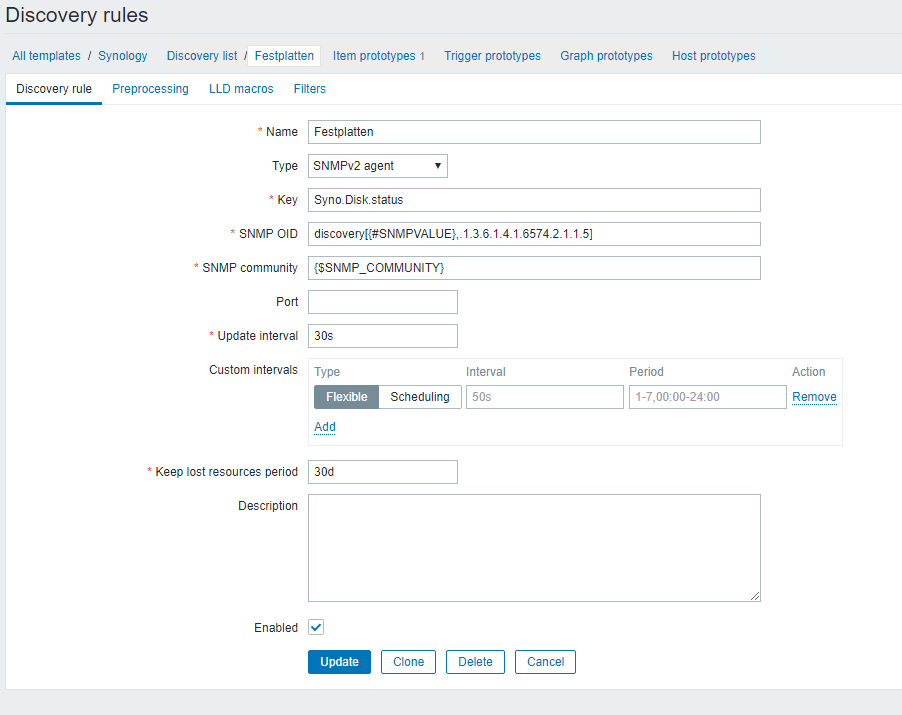Focus the Update interval field
This screenshot has height=715, width=902.
pyautogui.click(x=382, y=336)
